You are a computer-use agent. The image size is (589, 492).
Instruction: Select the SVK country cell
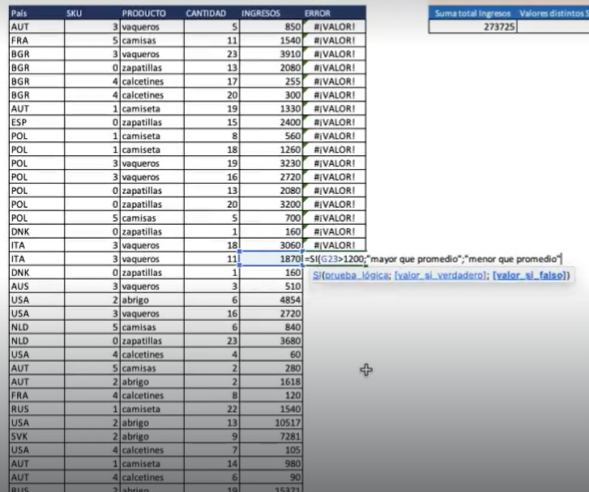37,436
